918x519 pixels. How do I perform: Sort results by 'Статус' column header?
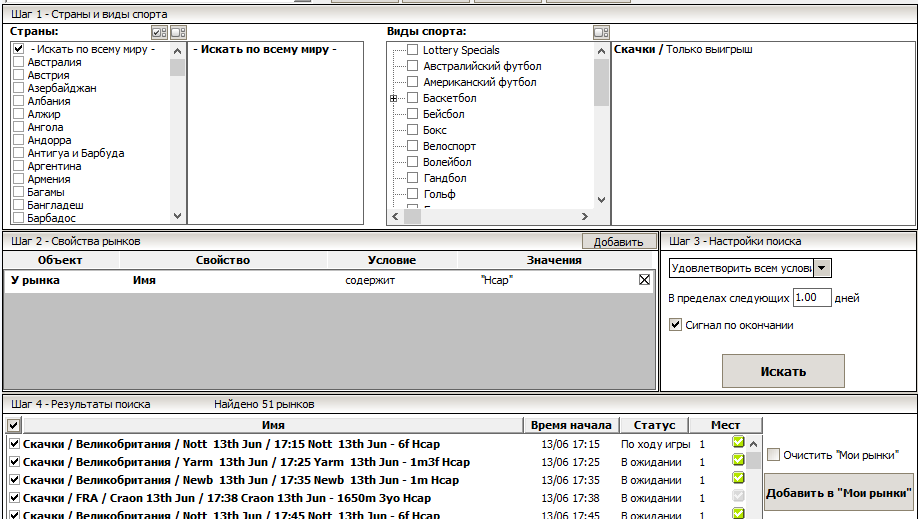[654, 425]
